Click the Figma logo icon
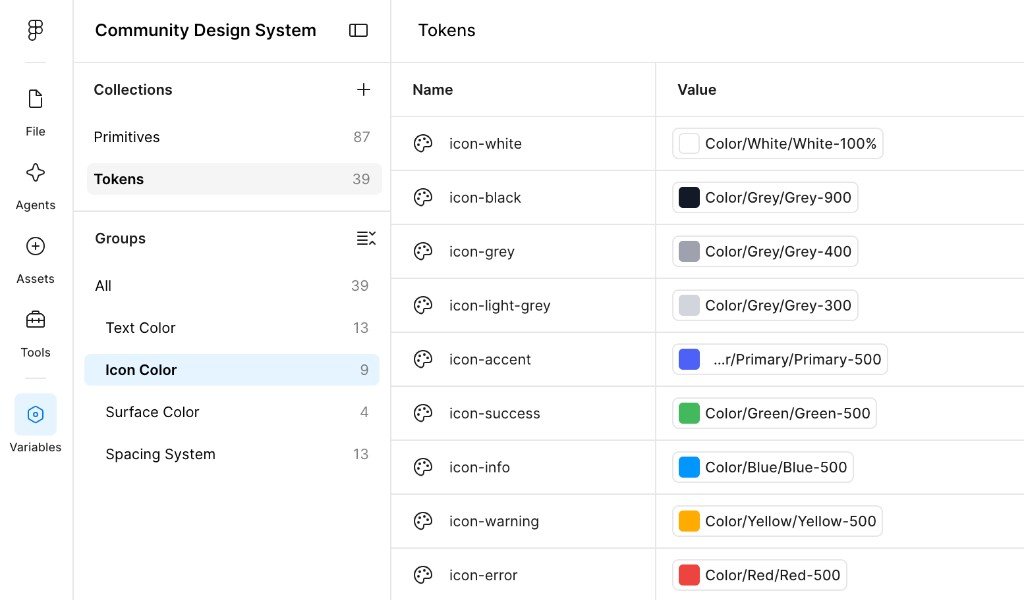1024x600 pixels. pyautogui.click(x=35, y=30)
